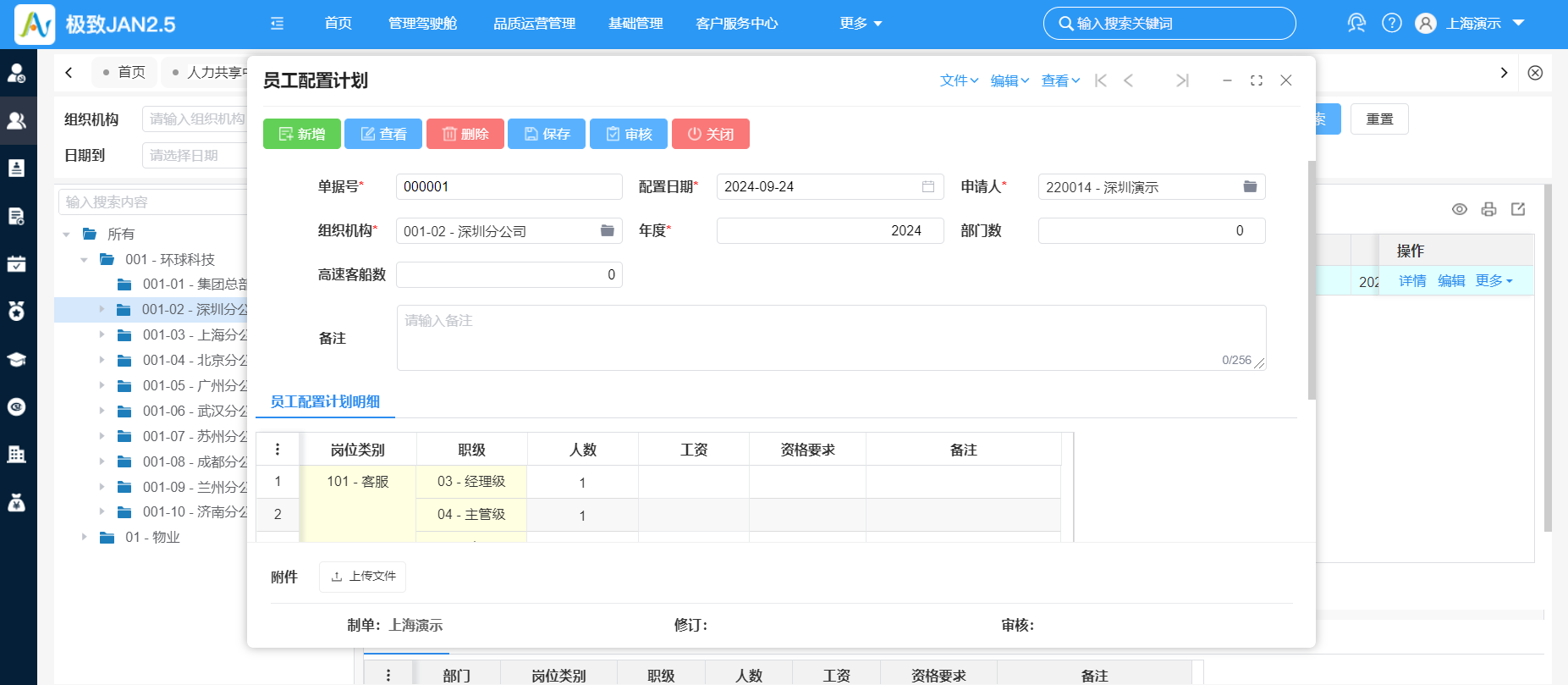Image resolution: width=1568 pixels, height=685 pixels.
Task: Expand the 001-03 上海分公司 node
Action: point(102,335)
